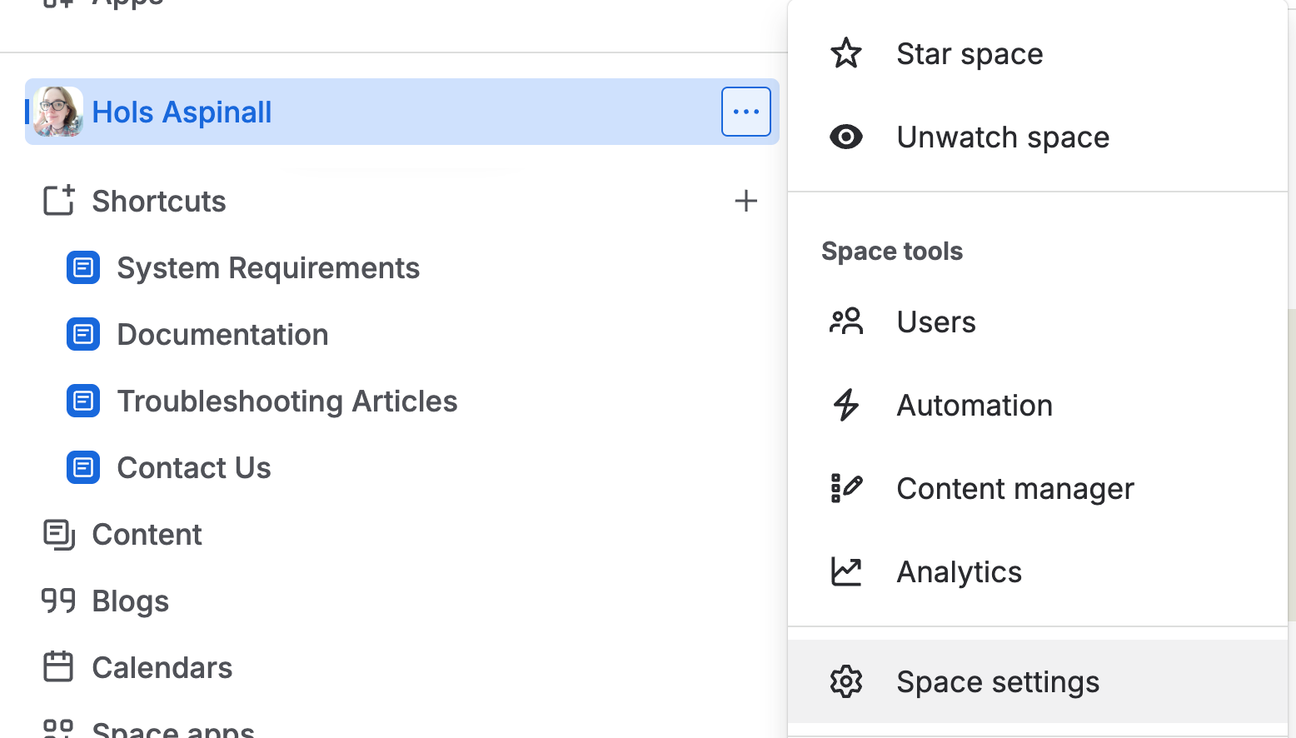Viewport: 1296px width, 738px height.
Task: Select the Calendars icon in the sidebar
Action: click(58, 667)
